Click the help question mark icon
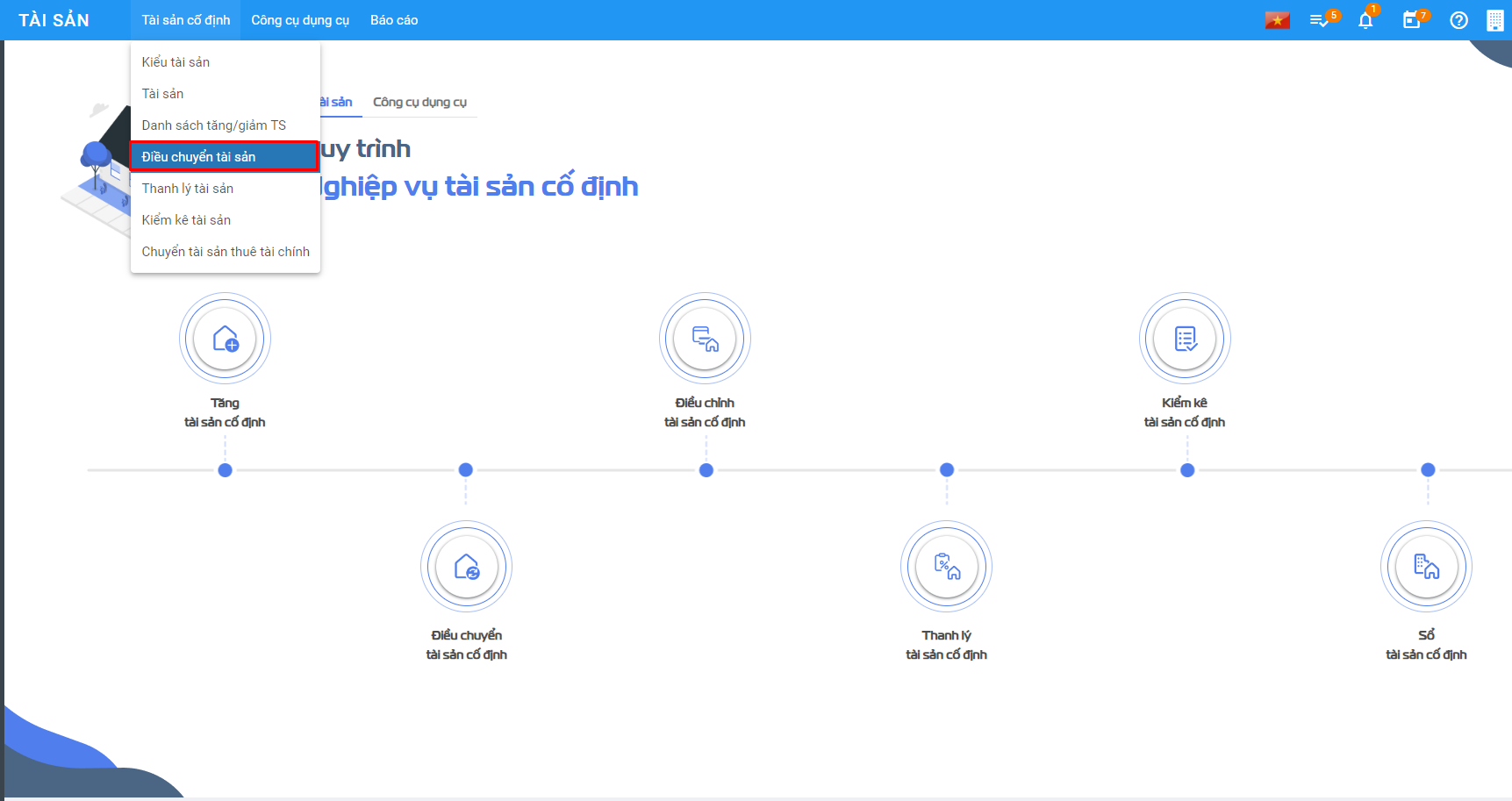The height and width of the screenshot is (801, 1512). [x=1458, y=20]
